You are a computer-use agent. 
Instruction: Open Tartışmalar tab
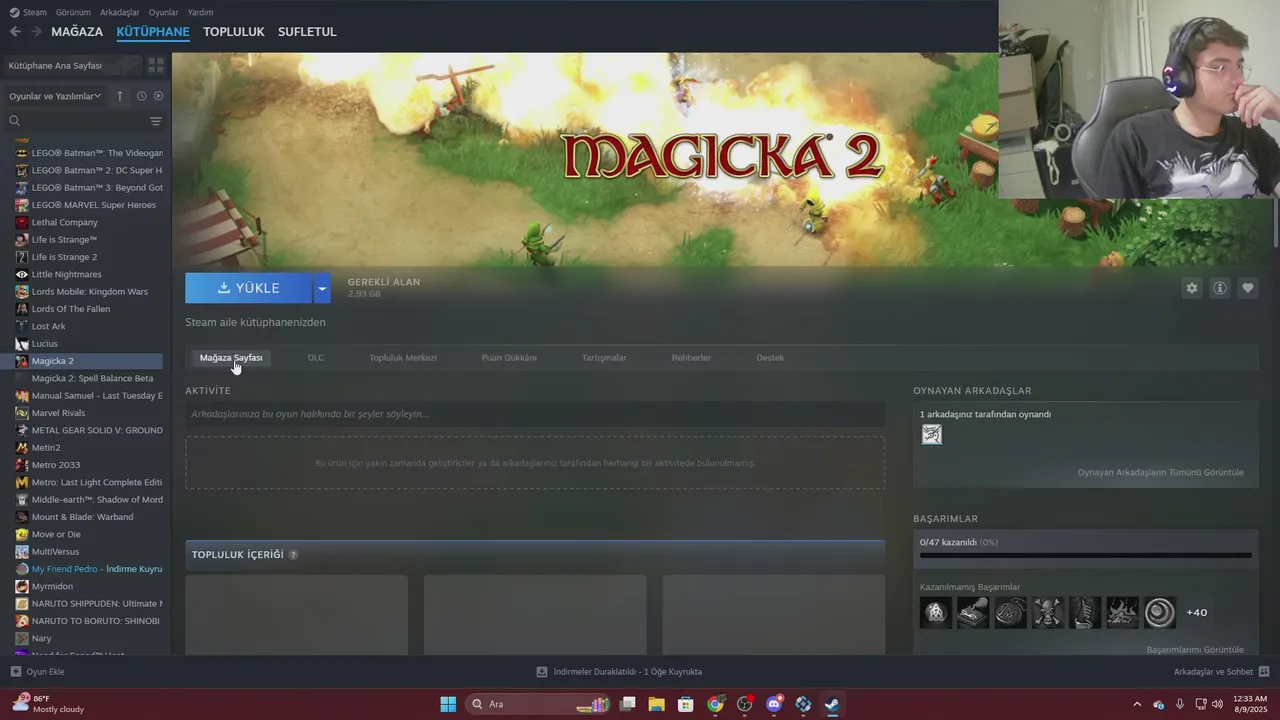tap(604, 357)
